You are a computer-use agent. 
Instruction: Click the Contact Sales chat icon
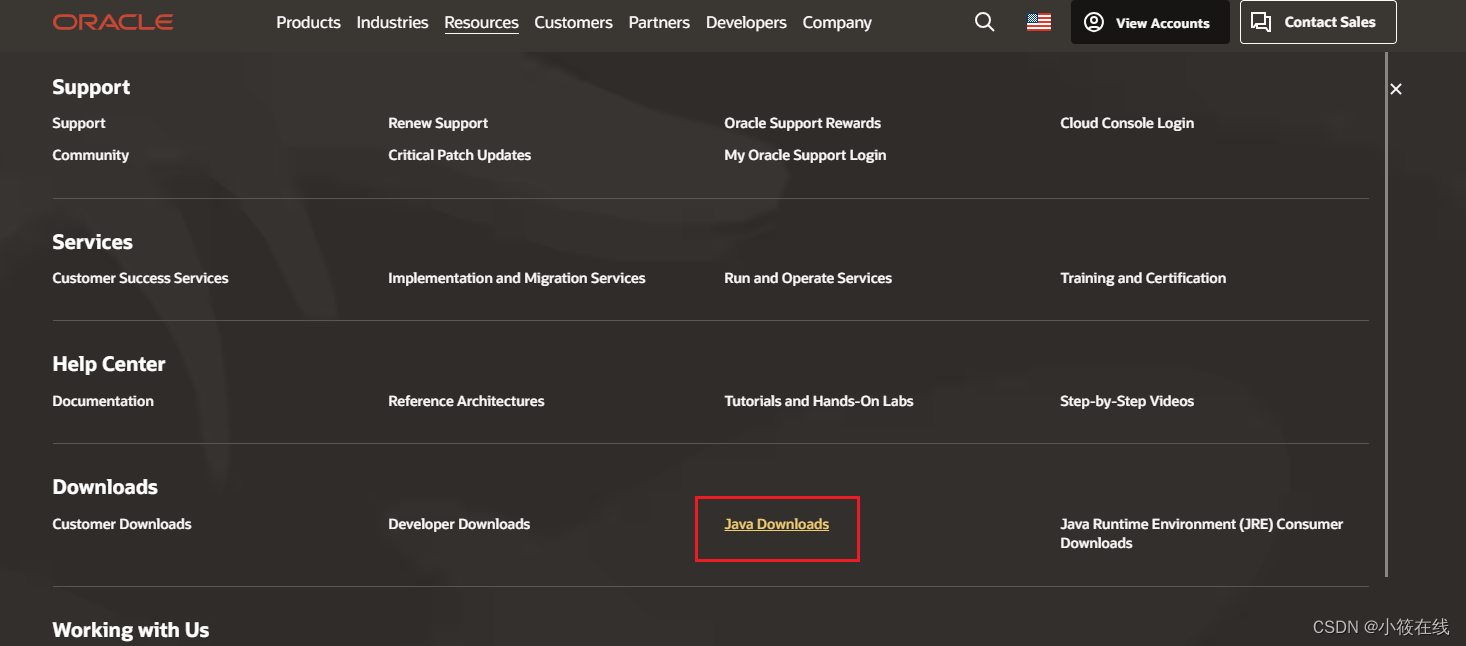pos(1261,21)
